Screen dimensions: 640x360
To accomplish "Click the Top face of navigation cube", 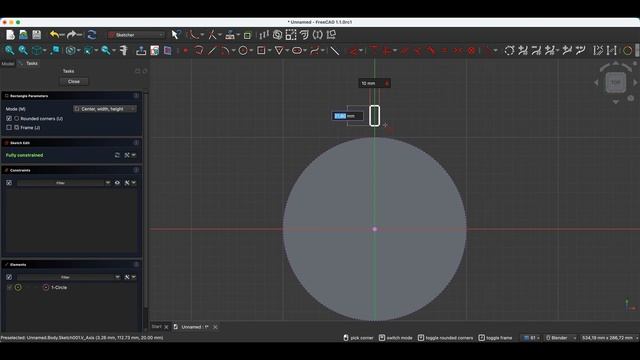I will (x=616, y=82).
